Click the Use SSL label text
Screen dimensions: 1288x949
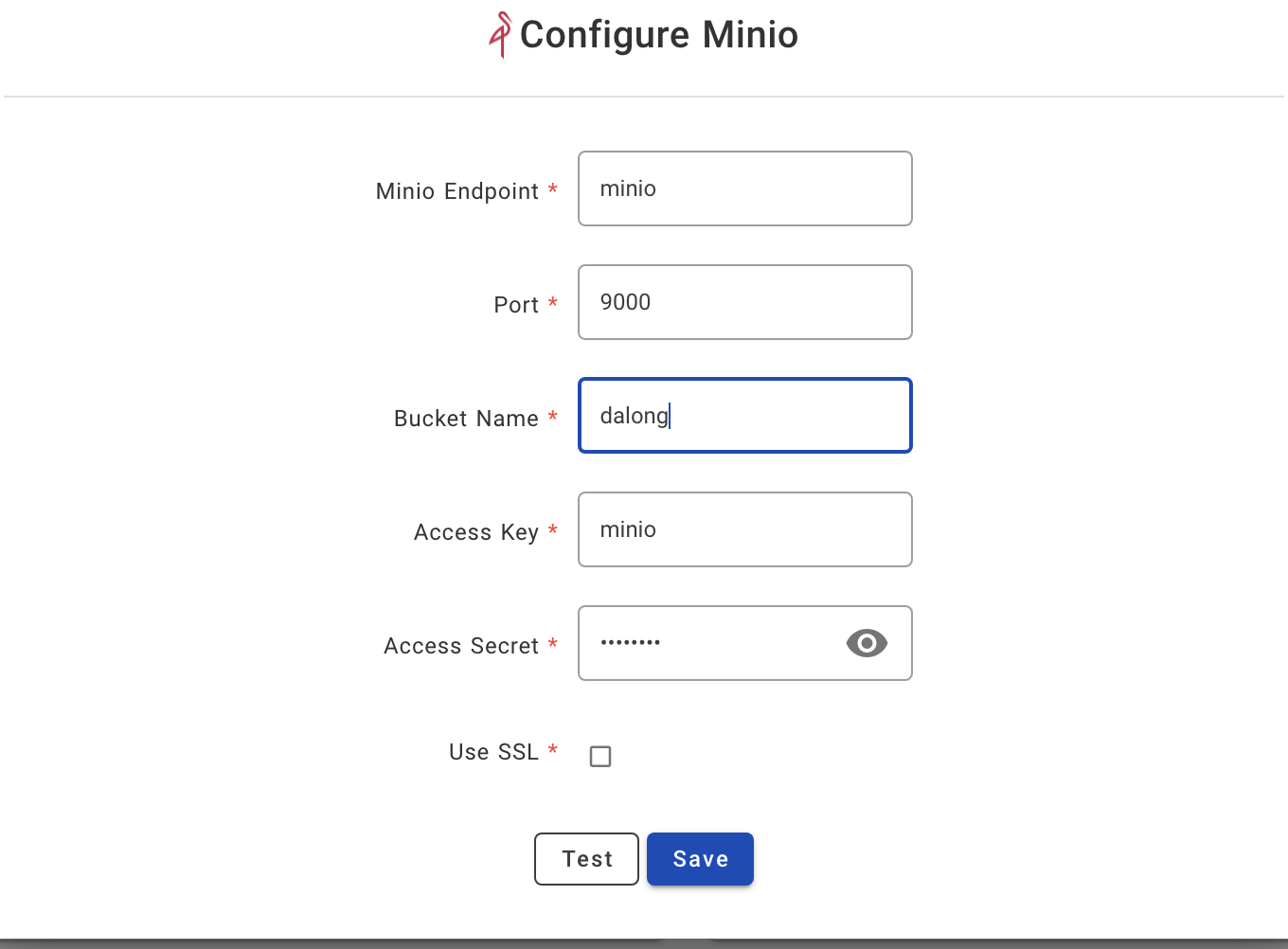point(493,752)
